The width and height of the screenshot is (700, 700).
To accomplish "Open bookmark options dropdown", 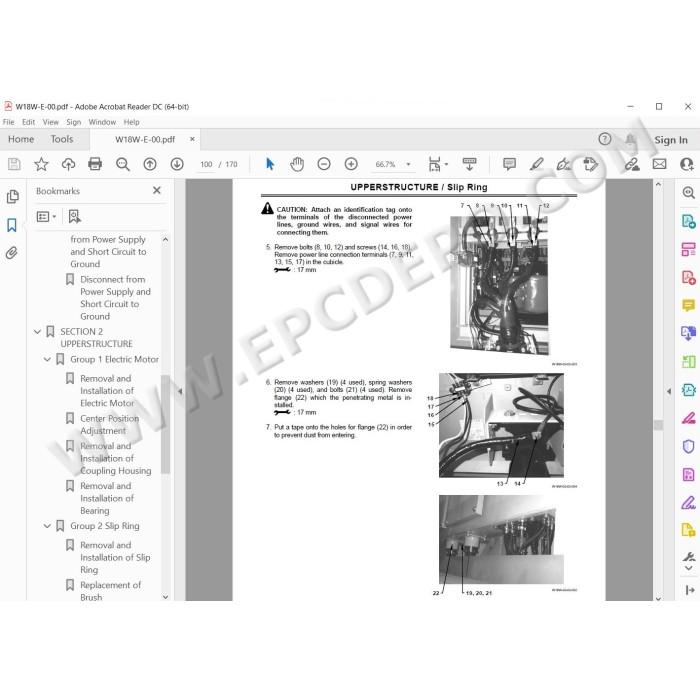I will click(x=46, y=217).
